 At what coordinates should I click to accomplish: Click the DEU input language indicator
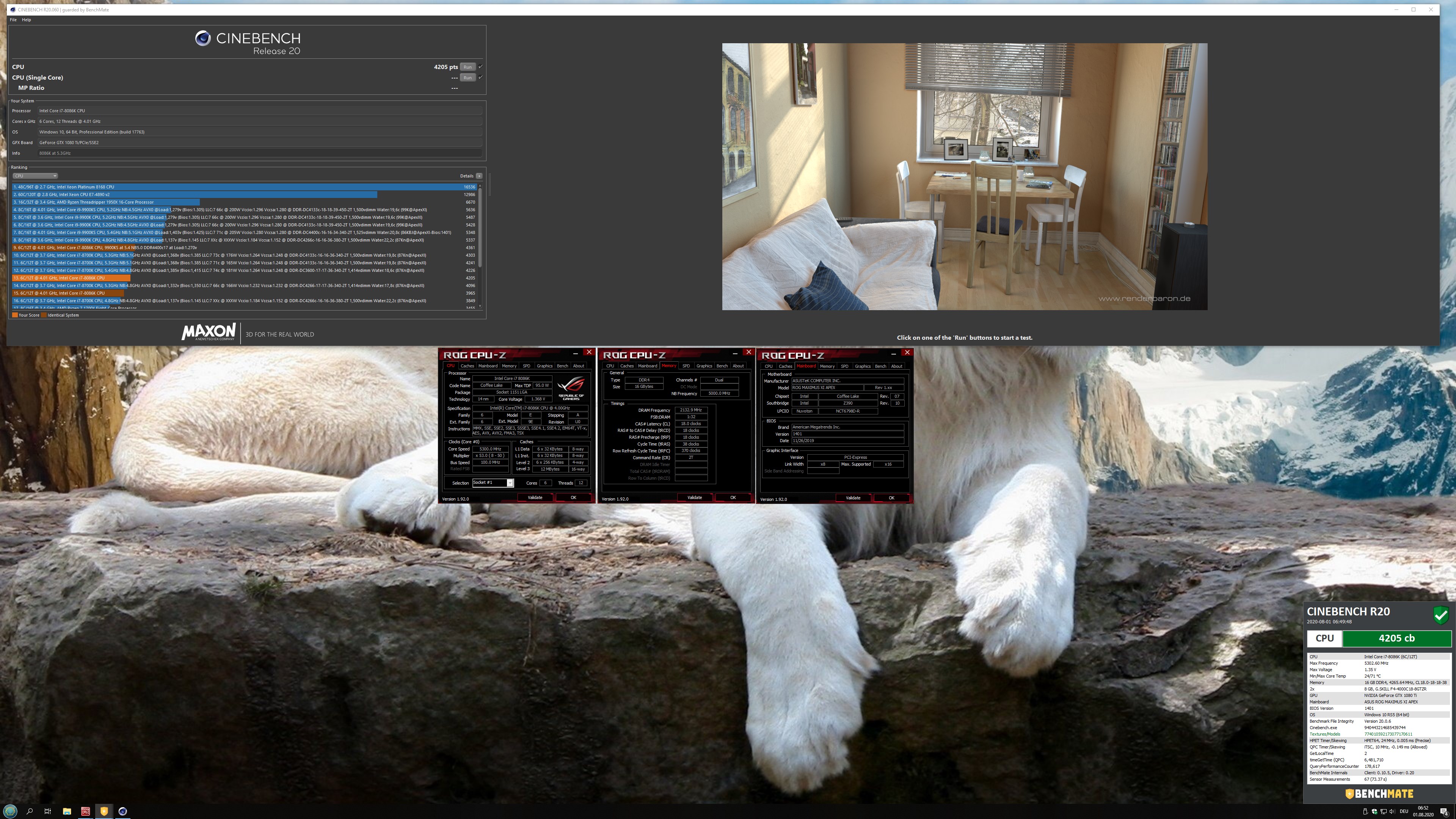(1403, 812)
